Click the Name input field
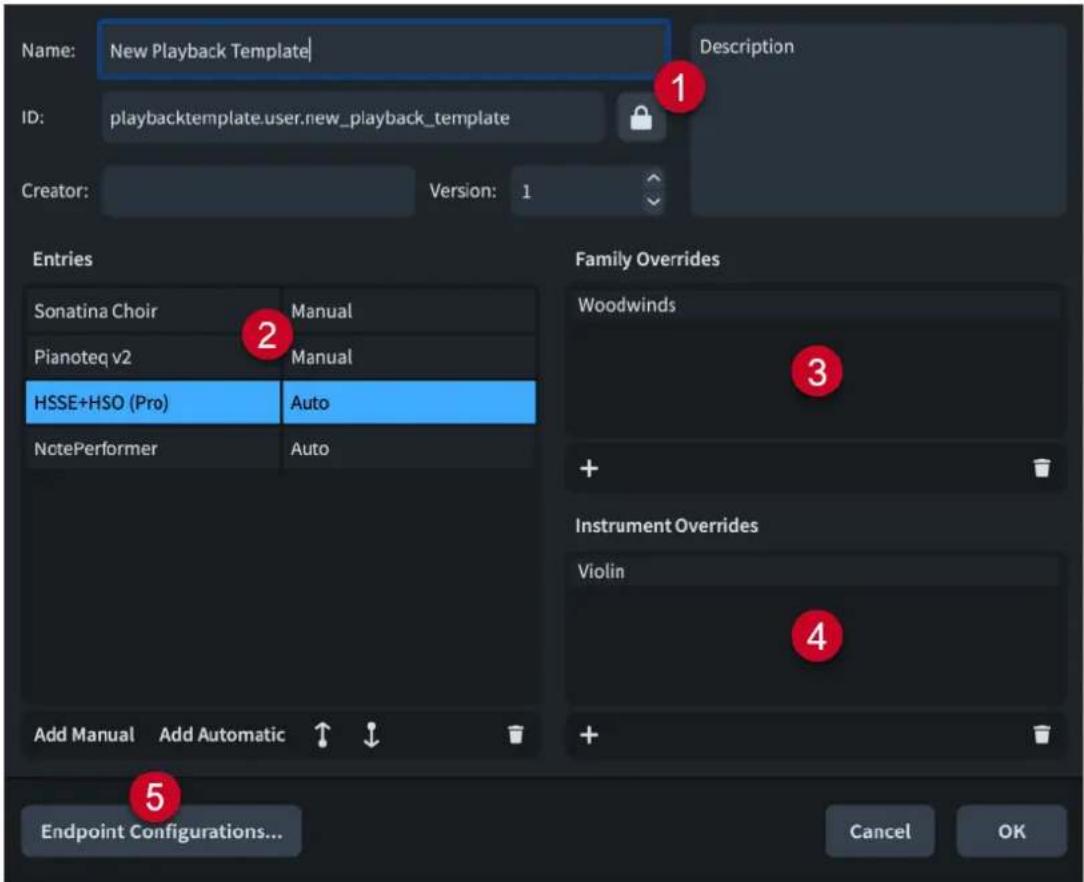This screenshot has height=882, width=1084. click(384, 50)
